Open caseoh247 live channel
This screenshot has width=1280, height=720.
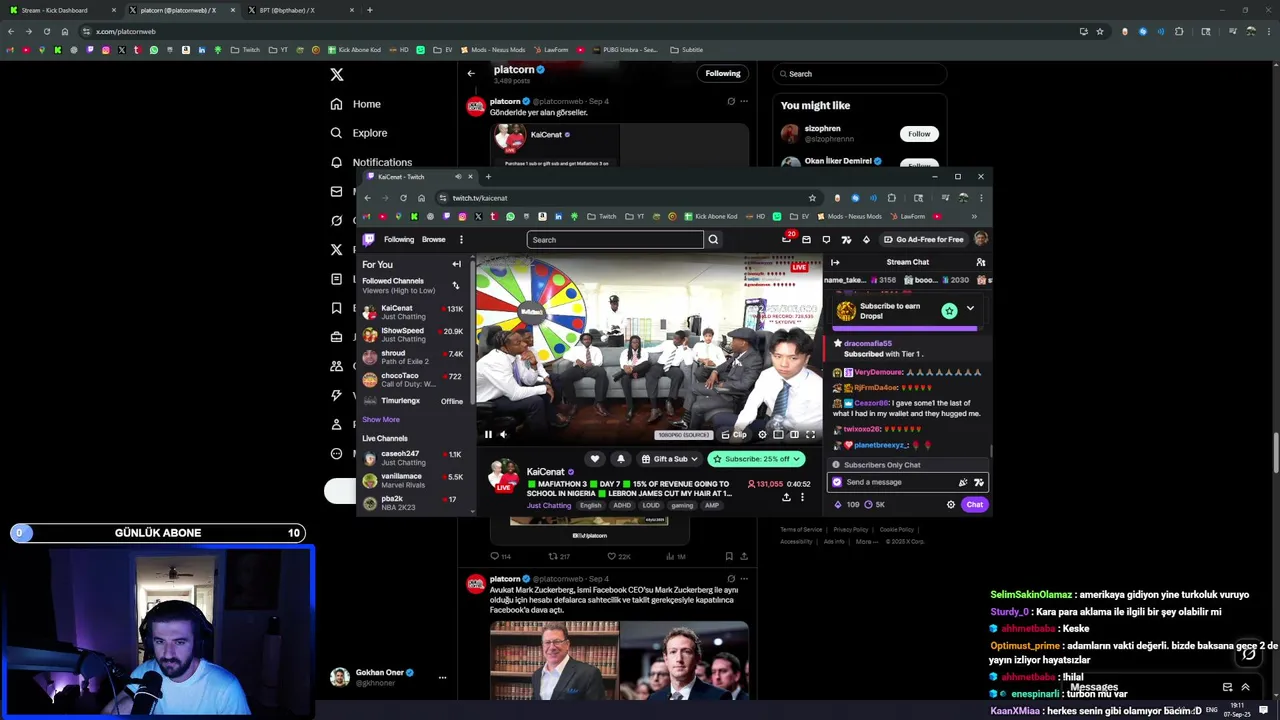413,458
